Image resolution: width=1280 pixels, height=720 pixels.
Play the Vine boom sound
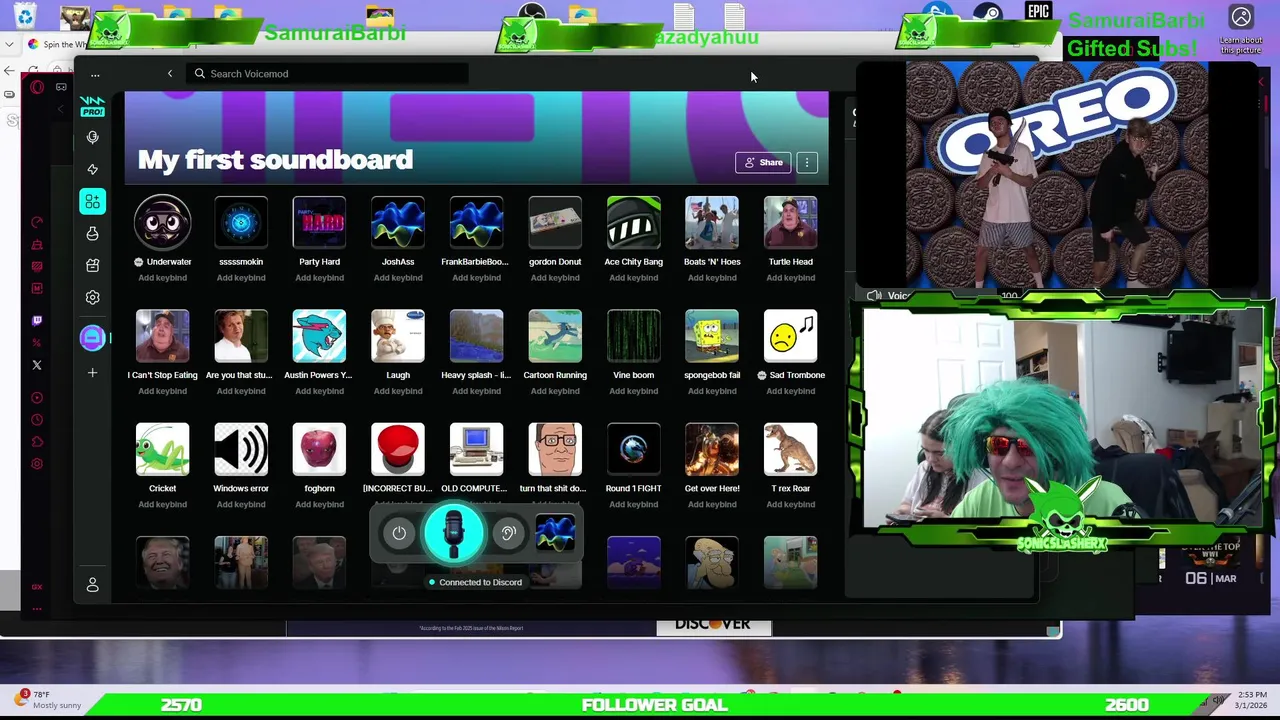pyautogui.click(x=633, y=336)
